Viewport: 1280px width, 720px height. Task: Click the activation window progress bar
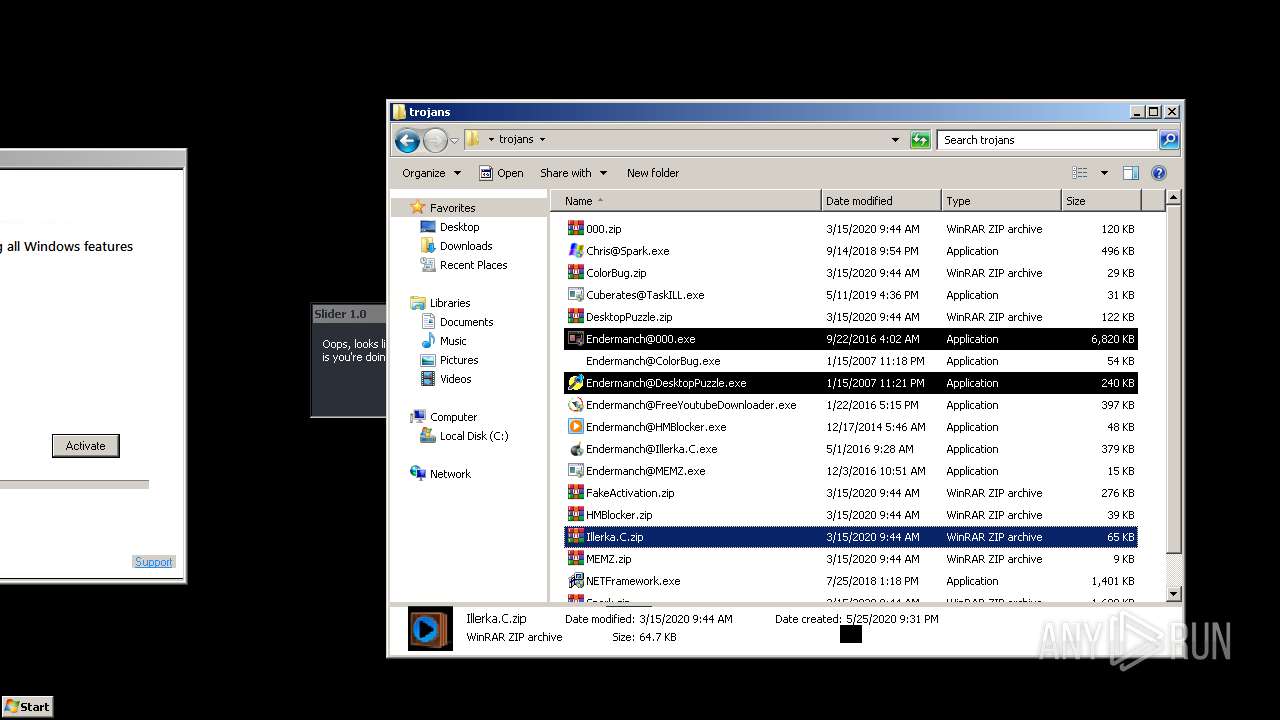pos(74,485)
